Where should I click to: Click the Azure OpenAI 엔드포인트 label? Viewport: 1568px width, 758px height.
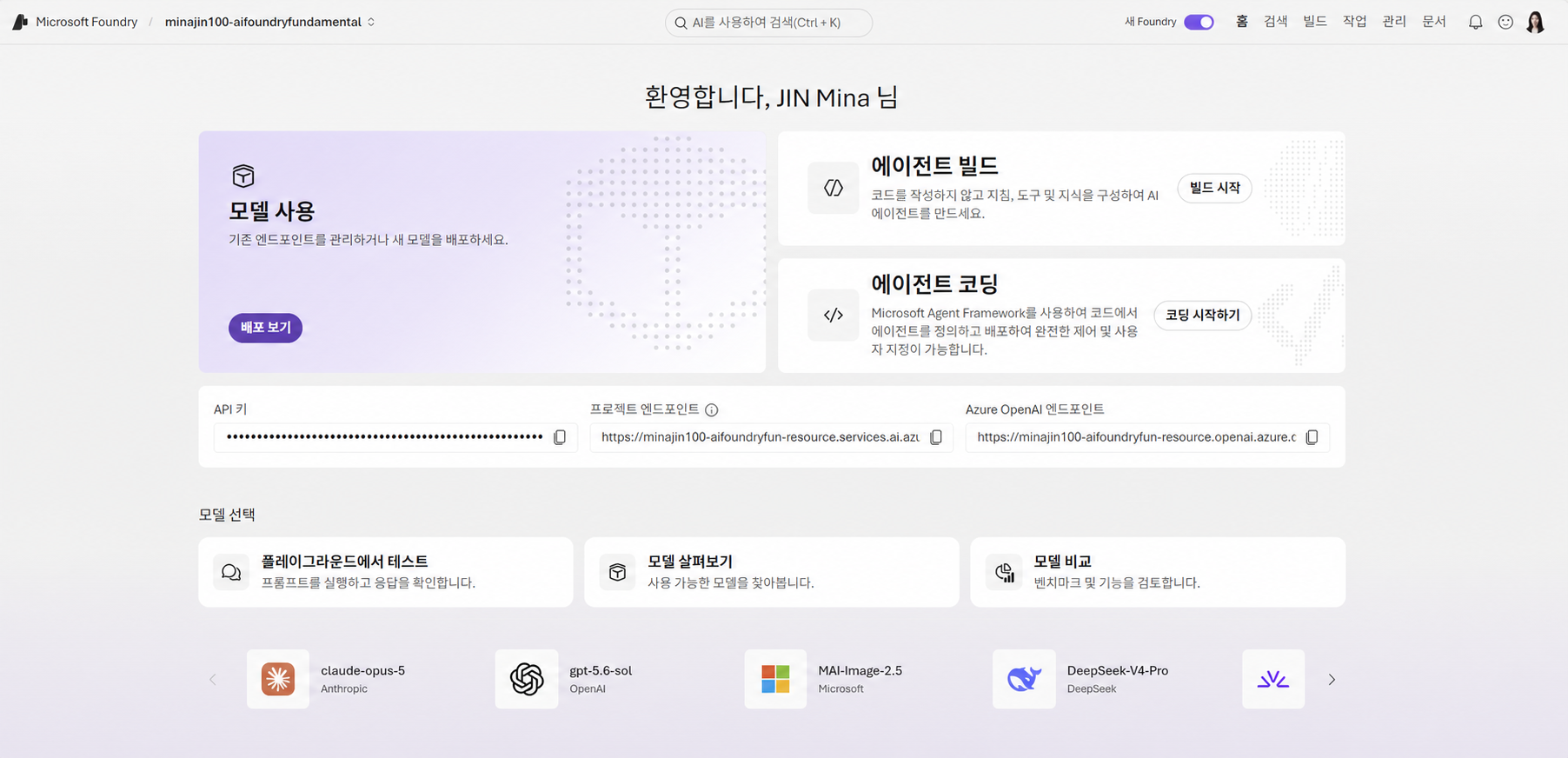[x=1035, y=409]
